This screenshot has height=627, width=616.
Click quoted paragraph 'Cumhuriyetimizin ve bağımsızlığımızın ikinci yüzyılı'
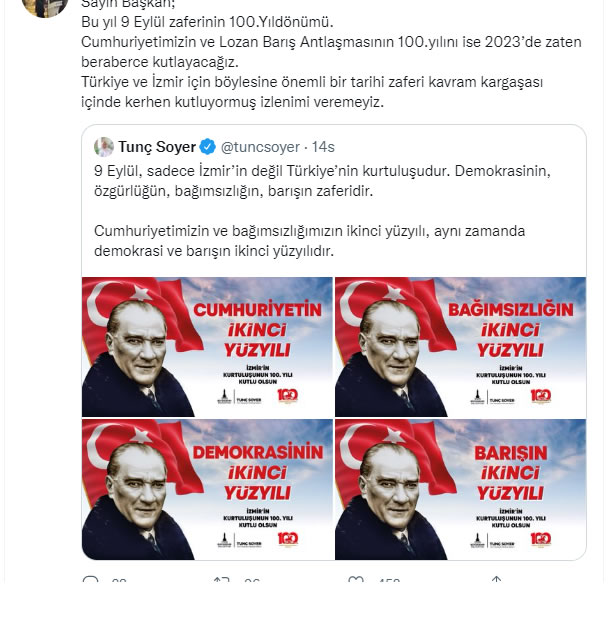click(310, 241)
